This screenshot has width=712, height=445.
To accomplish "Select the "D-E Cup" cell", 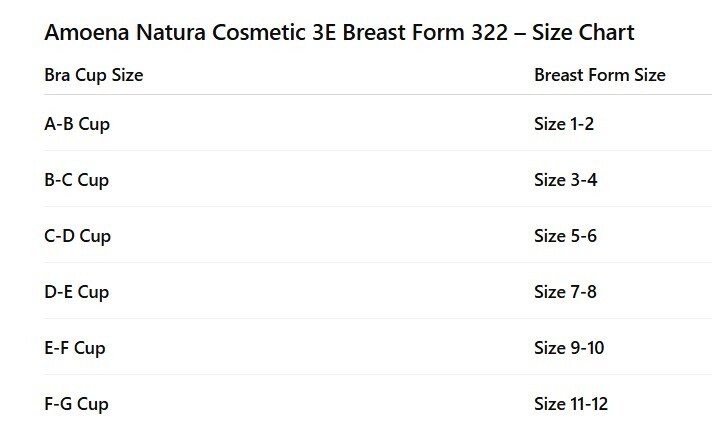I will (77, 292).
